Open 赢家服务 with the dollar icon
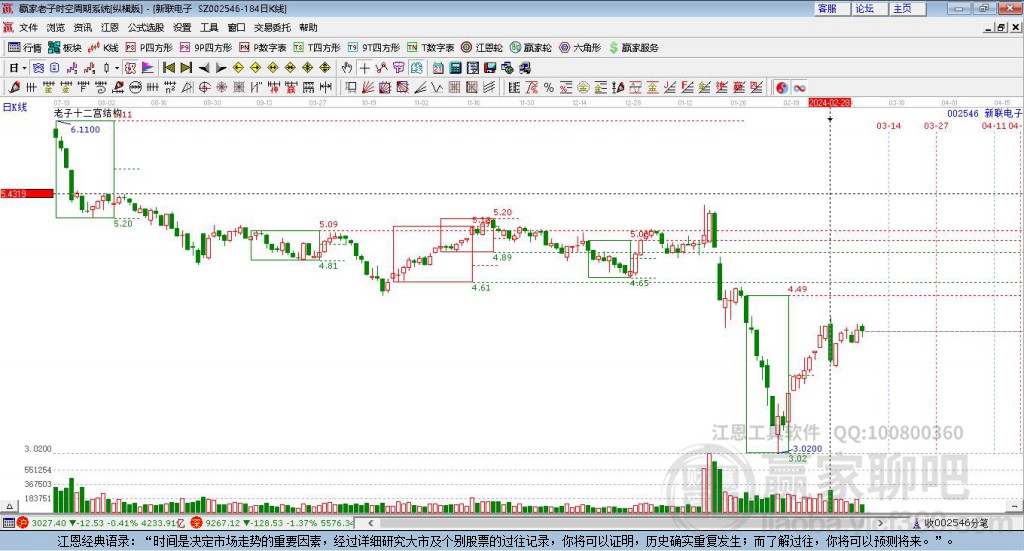Screen dimensions: 1024x551 [x=633, y=48]
